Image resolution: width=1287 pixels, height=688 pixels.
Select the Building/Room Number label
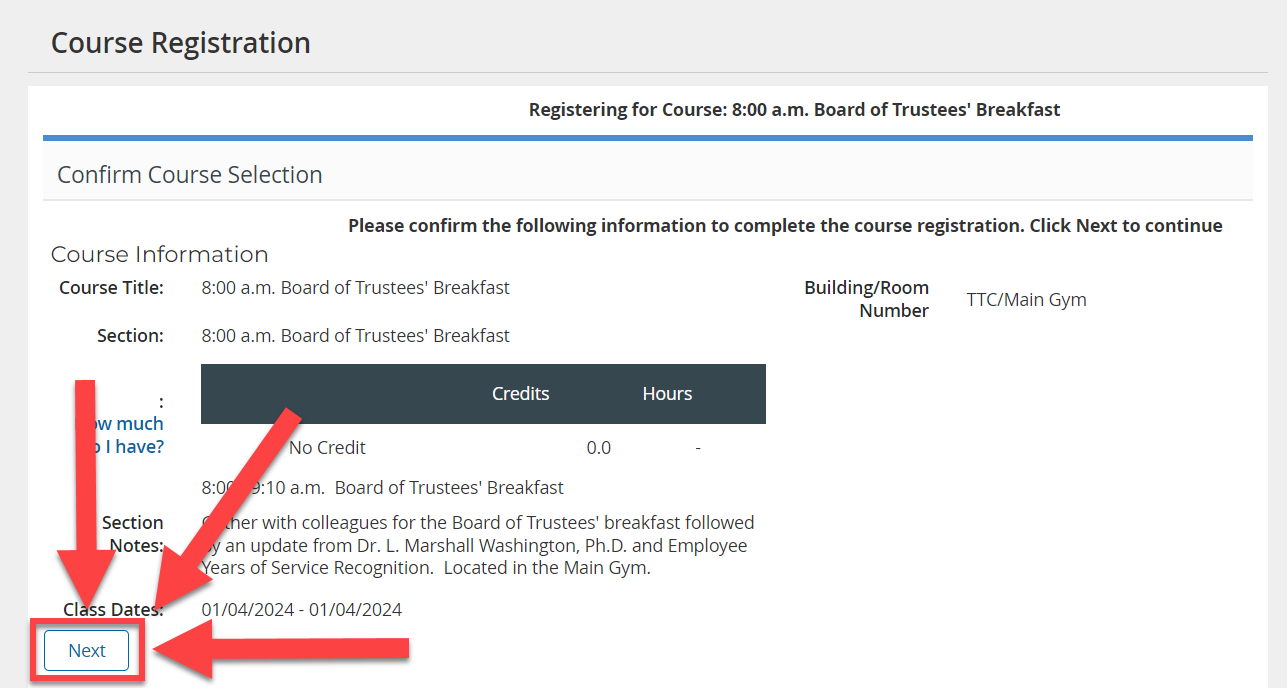(x=867, y=299)
